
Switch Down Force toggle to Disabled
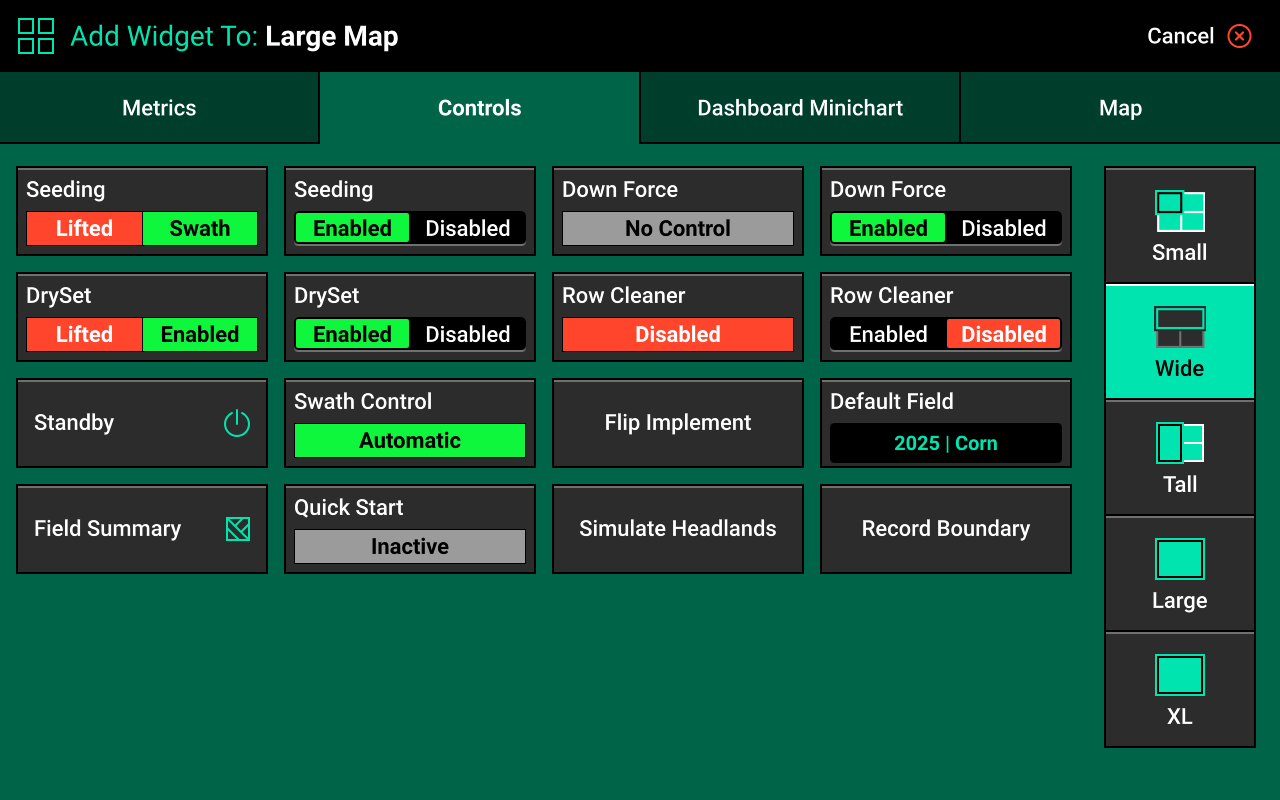(1004, 228)
